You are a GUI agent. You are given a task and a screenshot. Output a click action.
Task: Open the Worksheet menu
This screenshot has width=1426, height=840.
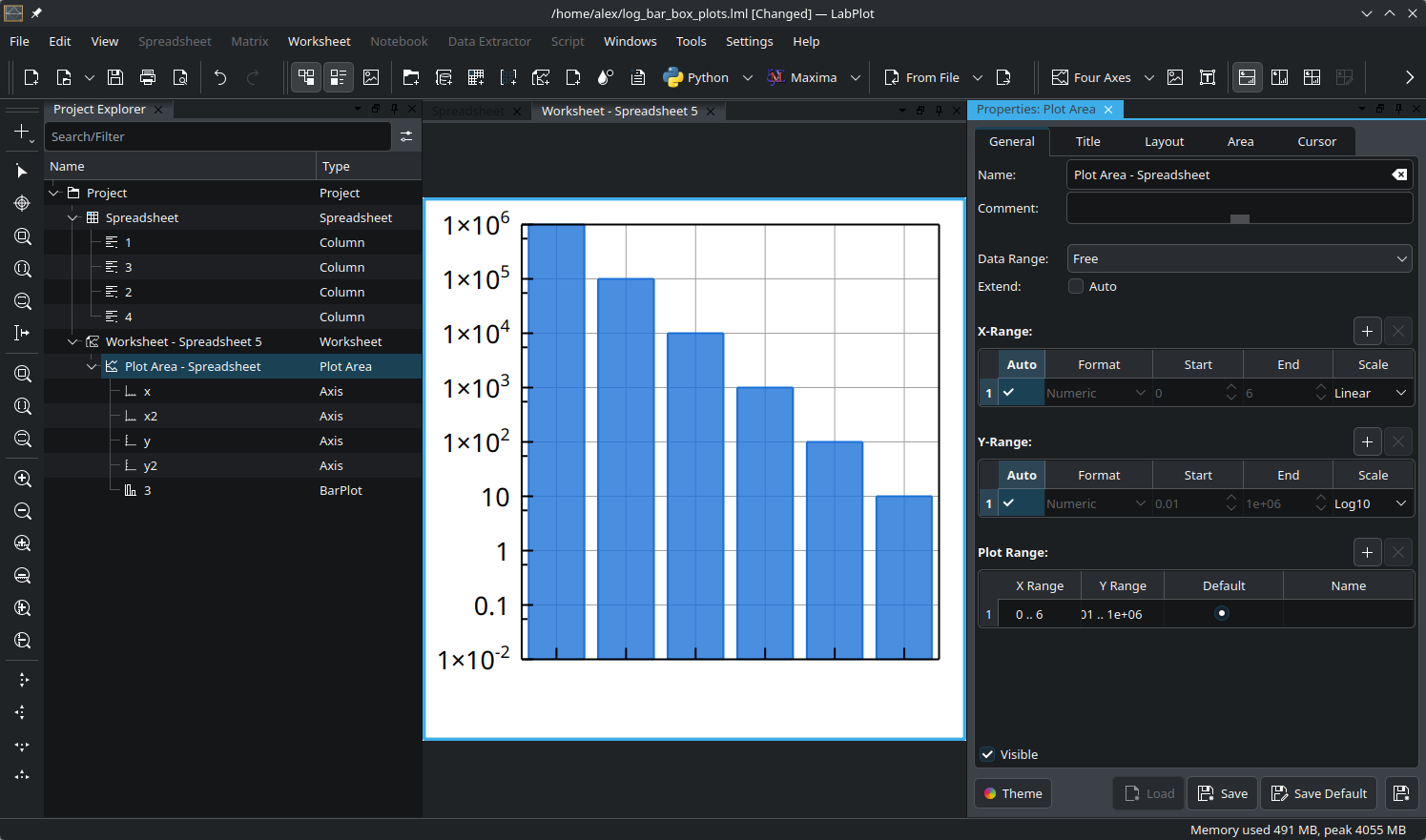click(319, 41)
